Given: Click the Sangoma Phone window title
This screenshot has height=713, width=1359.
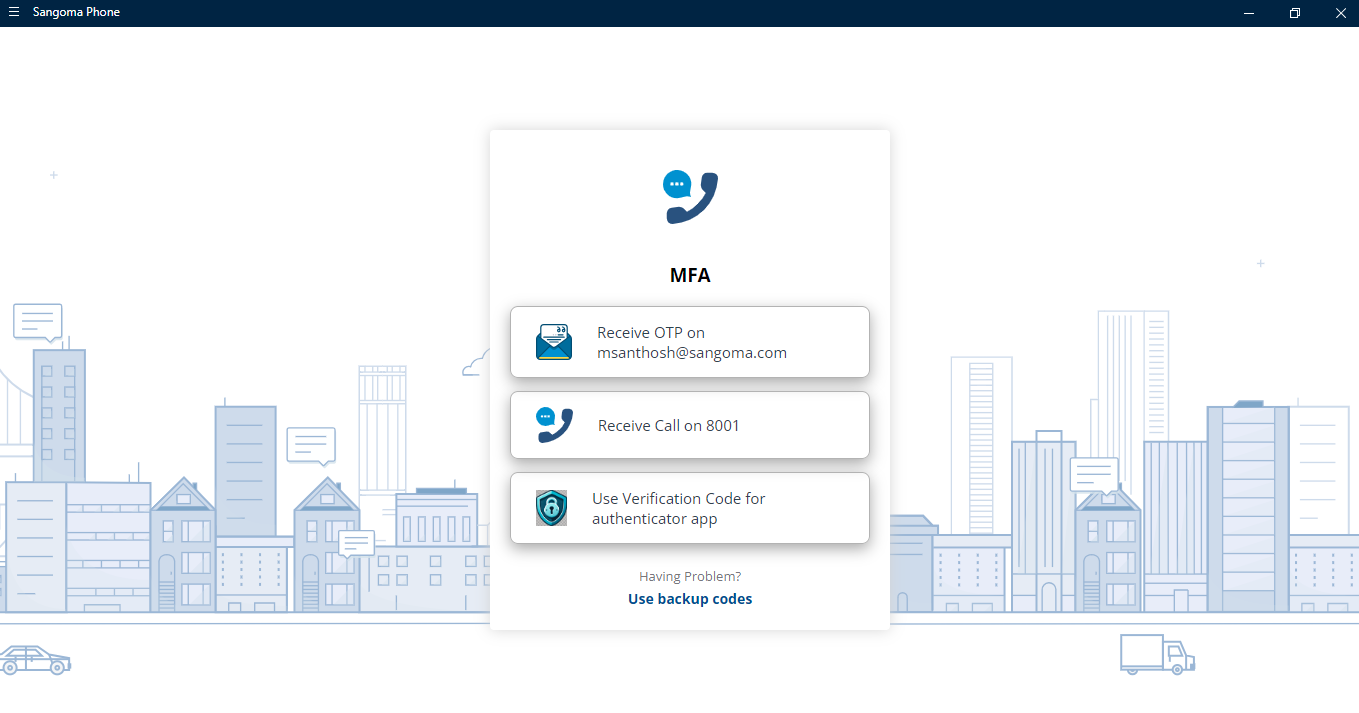Looking at the screenshot, I should (x=76, y=12).
